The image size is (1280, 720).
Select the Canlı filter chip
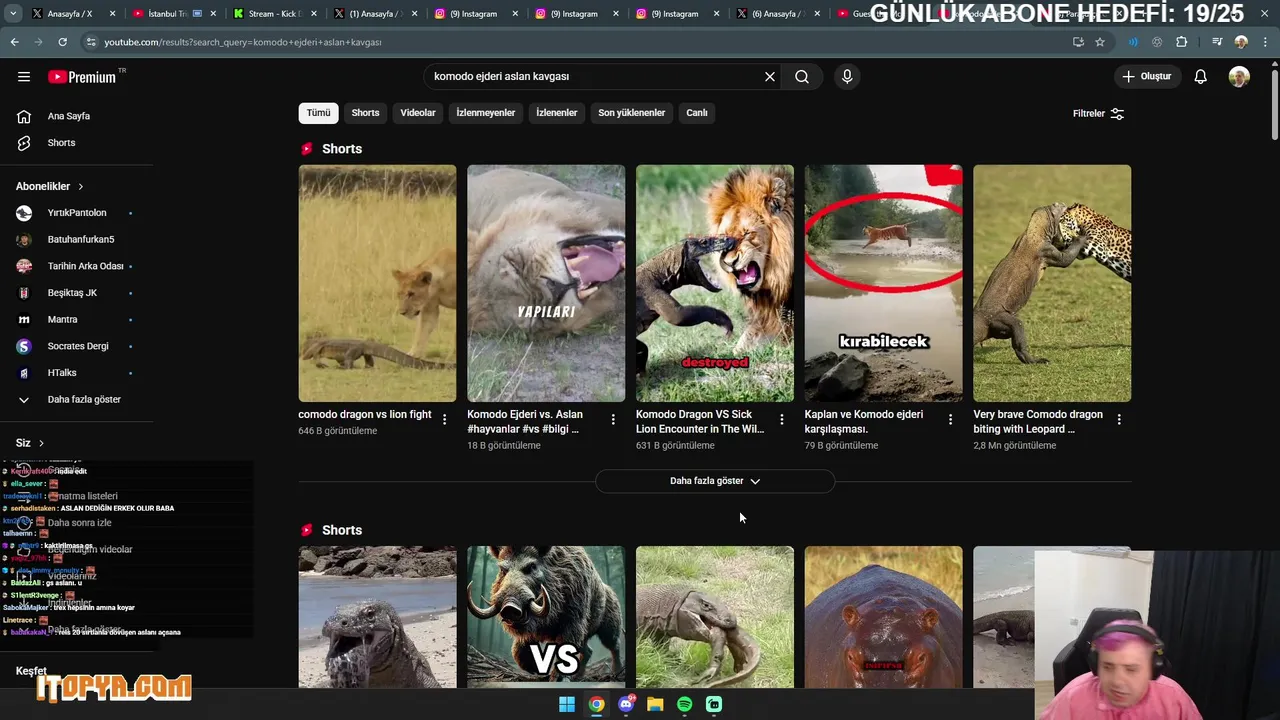697,113
